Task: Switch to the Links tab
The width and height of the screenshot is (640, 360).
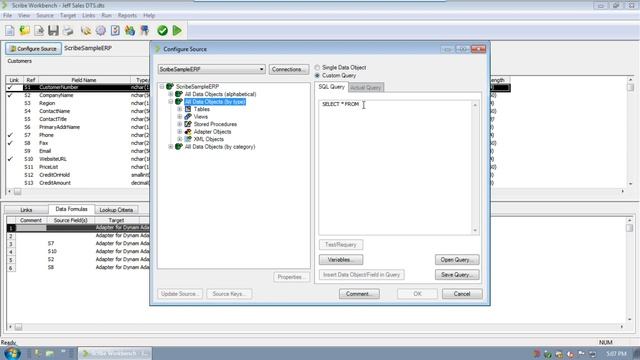Action: [x=26, y=210]
